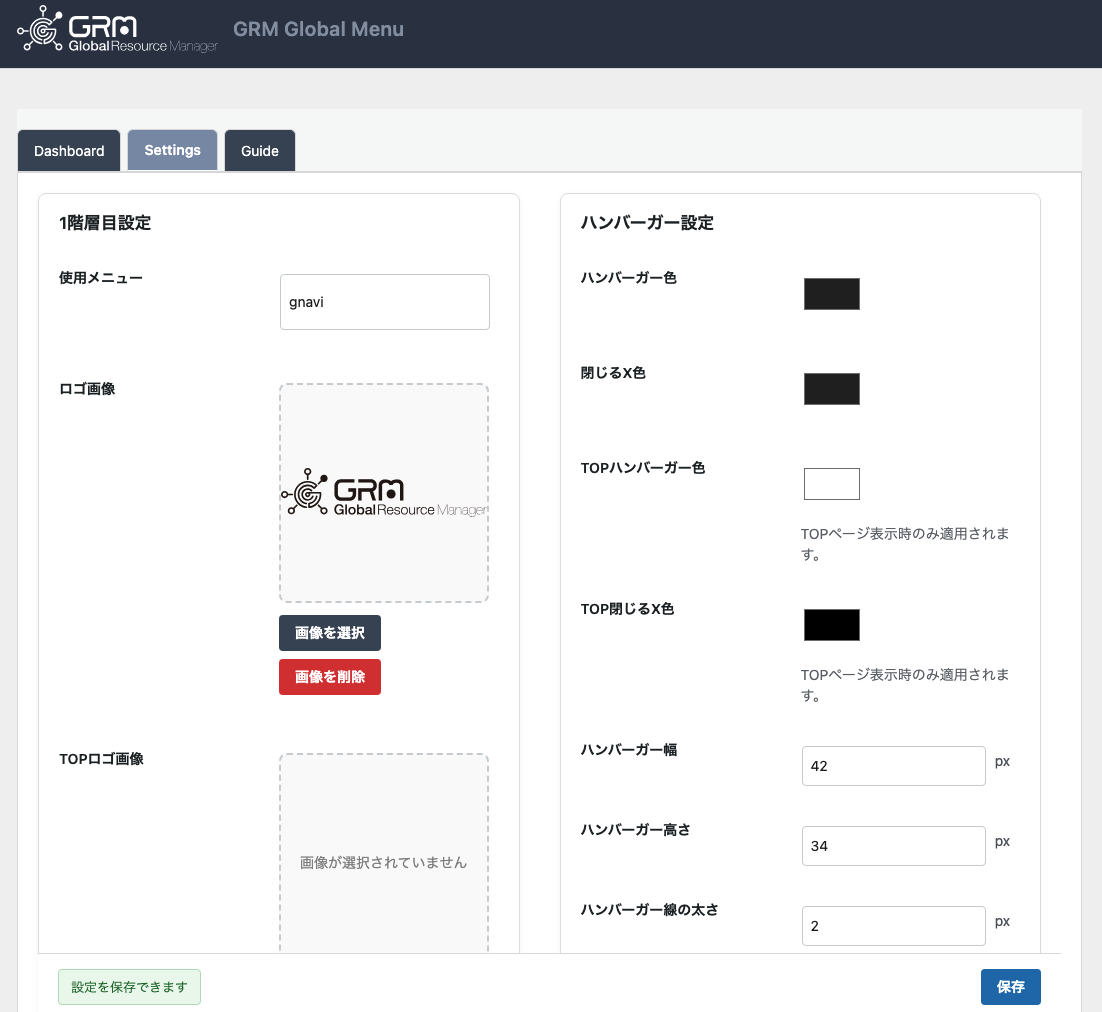Open the 閉じるX色 color swatch
1102x1012 pixels.
(831, 389)
